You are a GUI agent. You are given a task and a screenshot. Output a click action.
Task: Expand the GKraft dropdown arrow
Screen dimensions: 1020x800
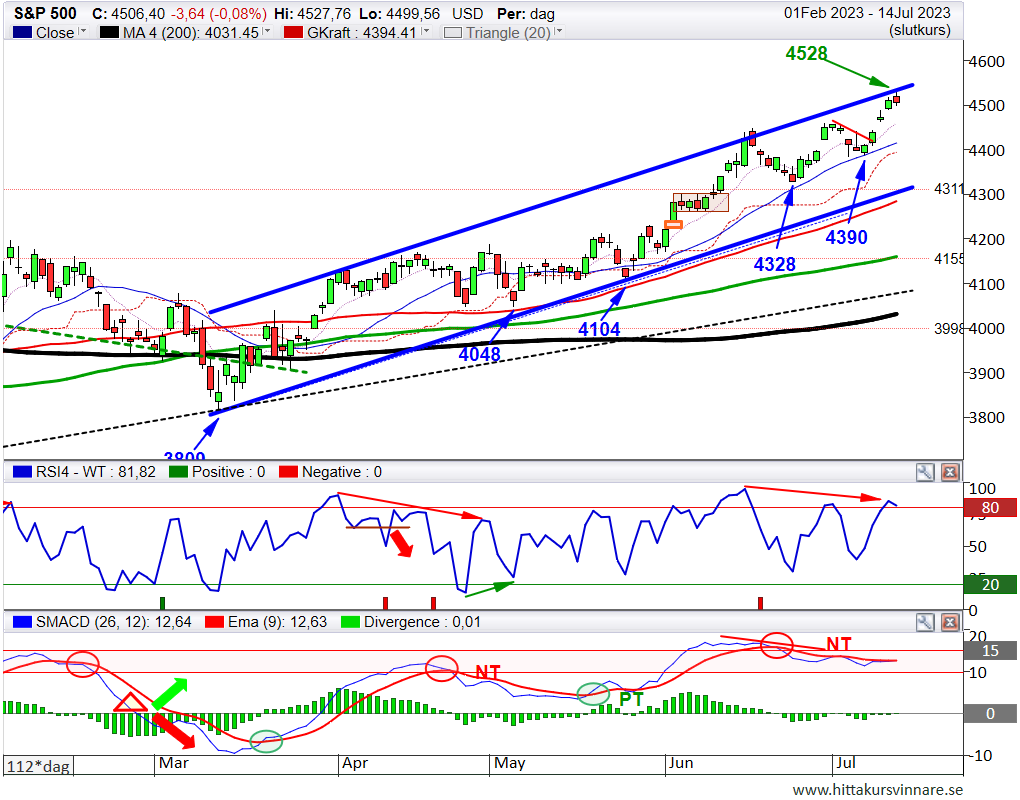(425, 31)
